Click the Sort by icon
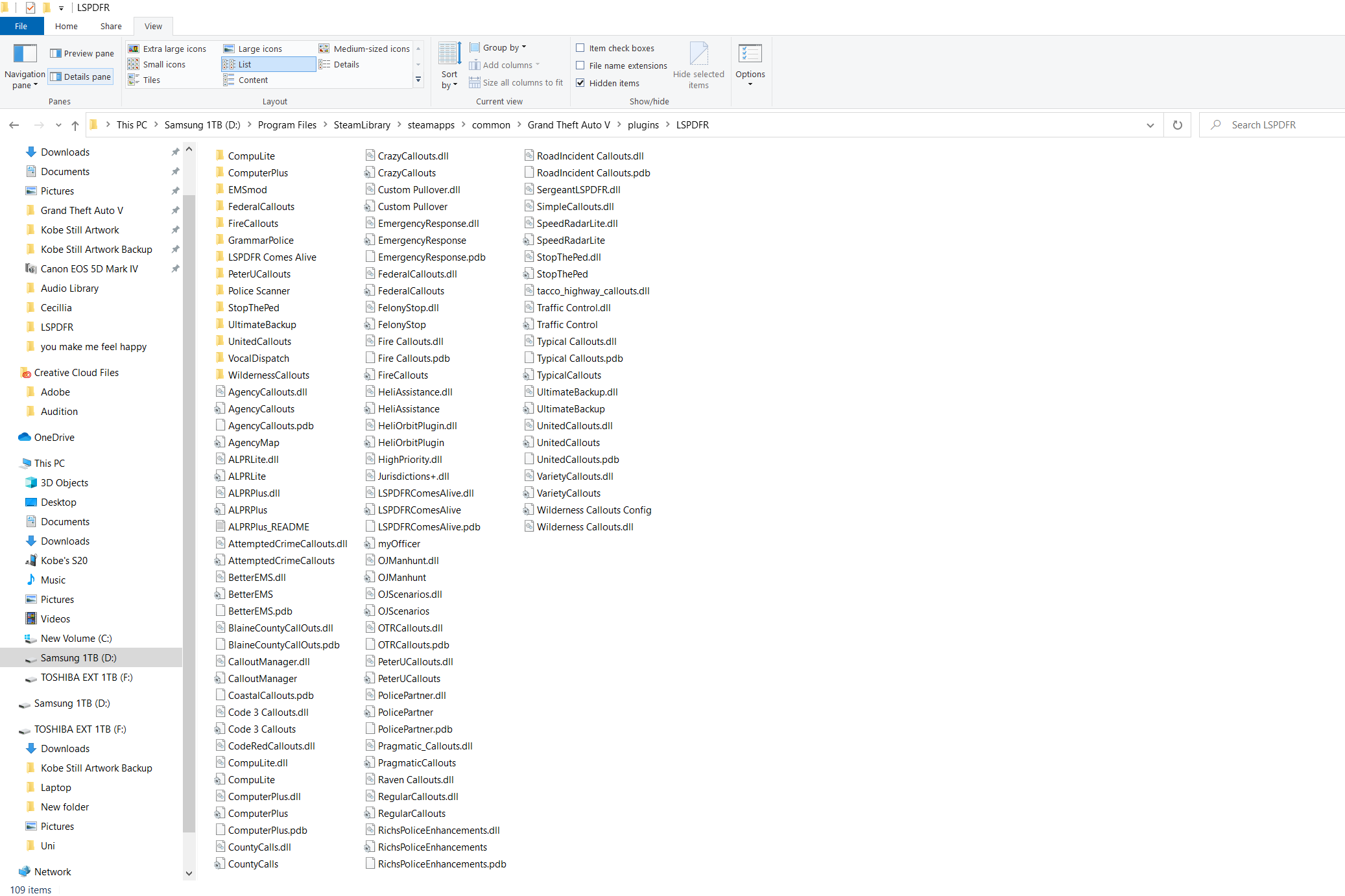 (x=449, y=54)
